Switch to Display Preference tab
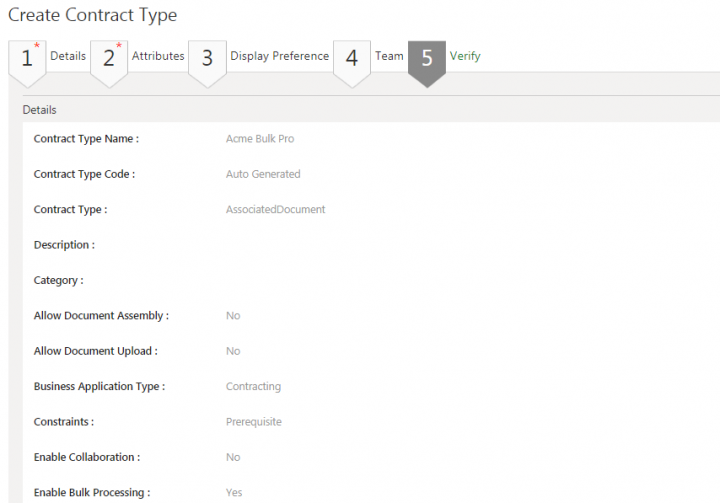The width and height of the screenshot is (720, 503). (x=280, y=56)
